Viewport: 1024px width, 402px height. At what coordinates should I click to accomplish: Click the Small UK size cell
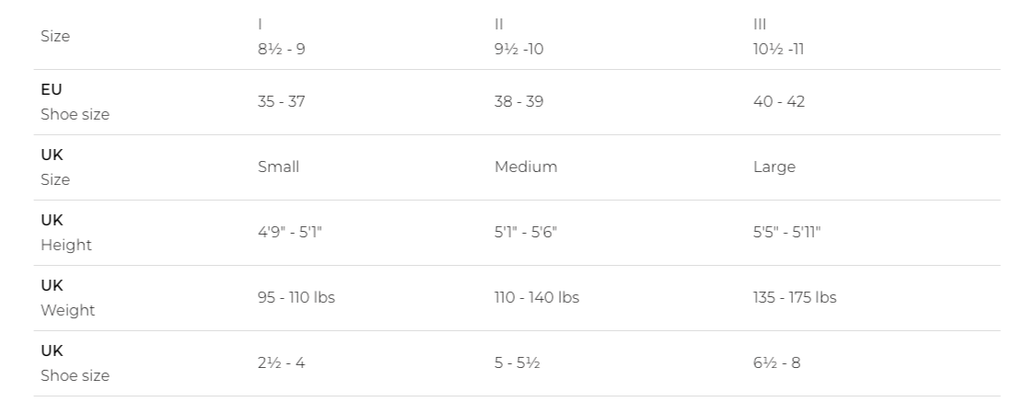pos(278,167)
